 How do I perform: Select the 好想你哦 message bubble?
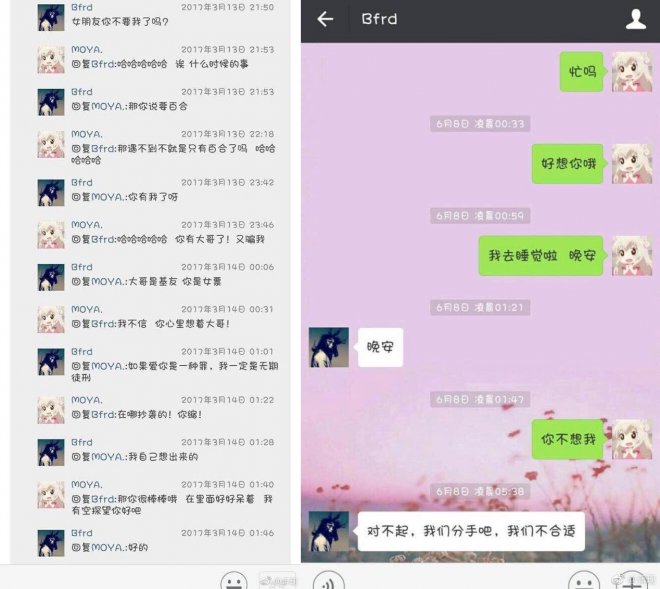point(569,164)
